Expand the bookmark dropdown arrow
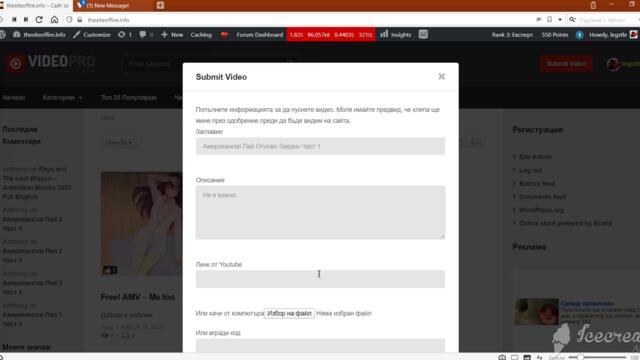640x360 pixels. click(560, 20)
